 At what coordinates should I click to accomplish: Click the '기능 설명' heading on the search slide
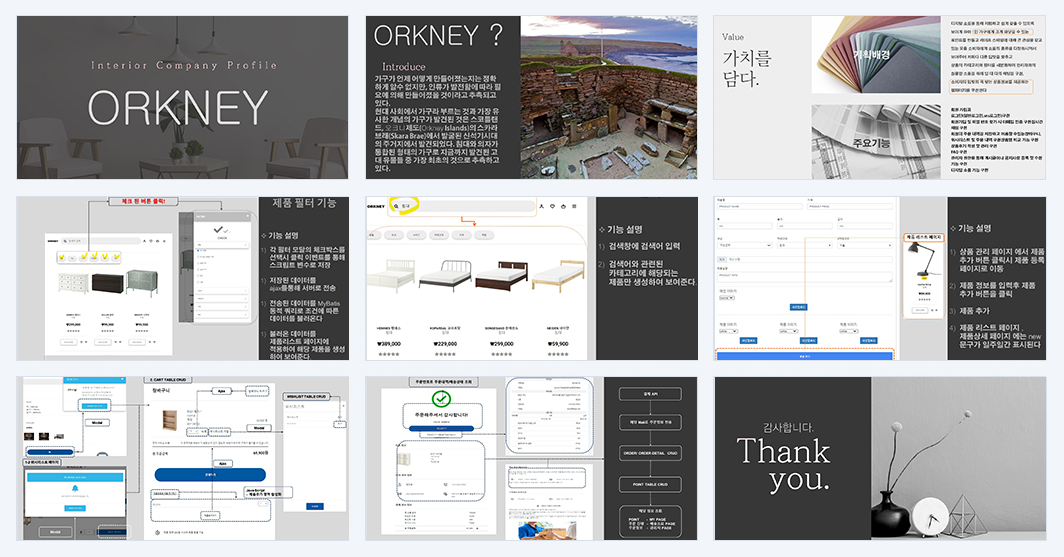point(624,229)
